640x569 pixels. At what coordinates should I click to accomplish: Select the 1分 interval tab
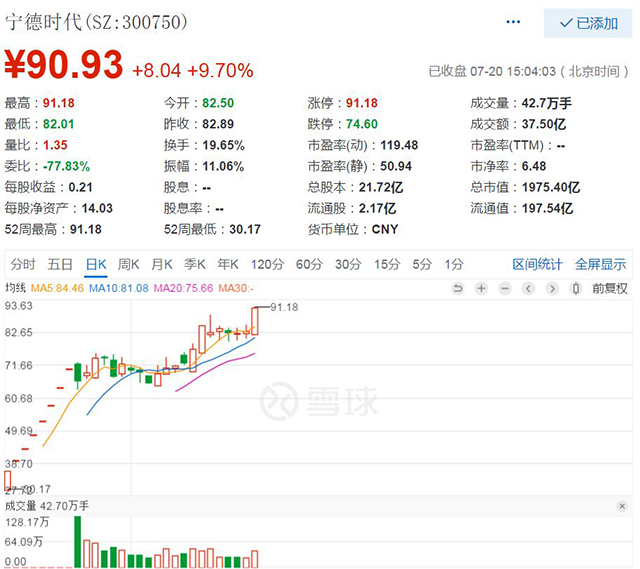(454, 264)
